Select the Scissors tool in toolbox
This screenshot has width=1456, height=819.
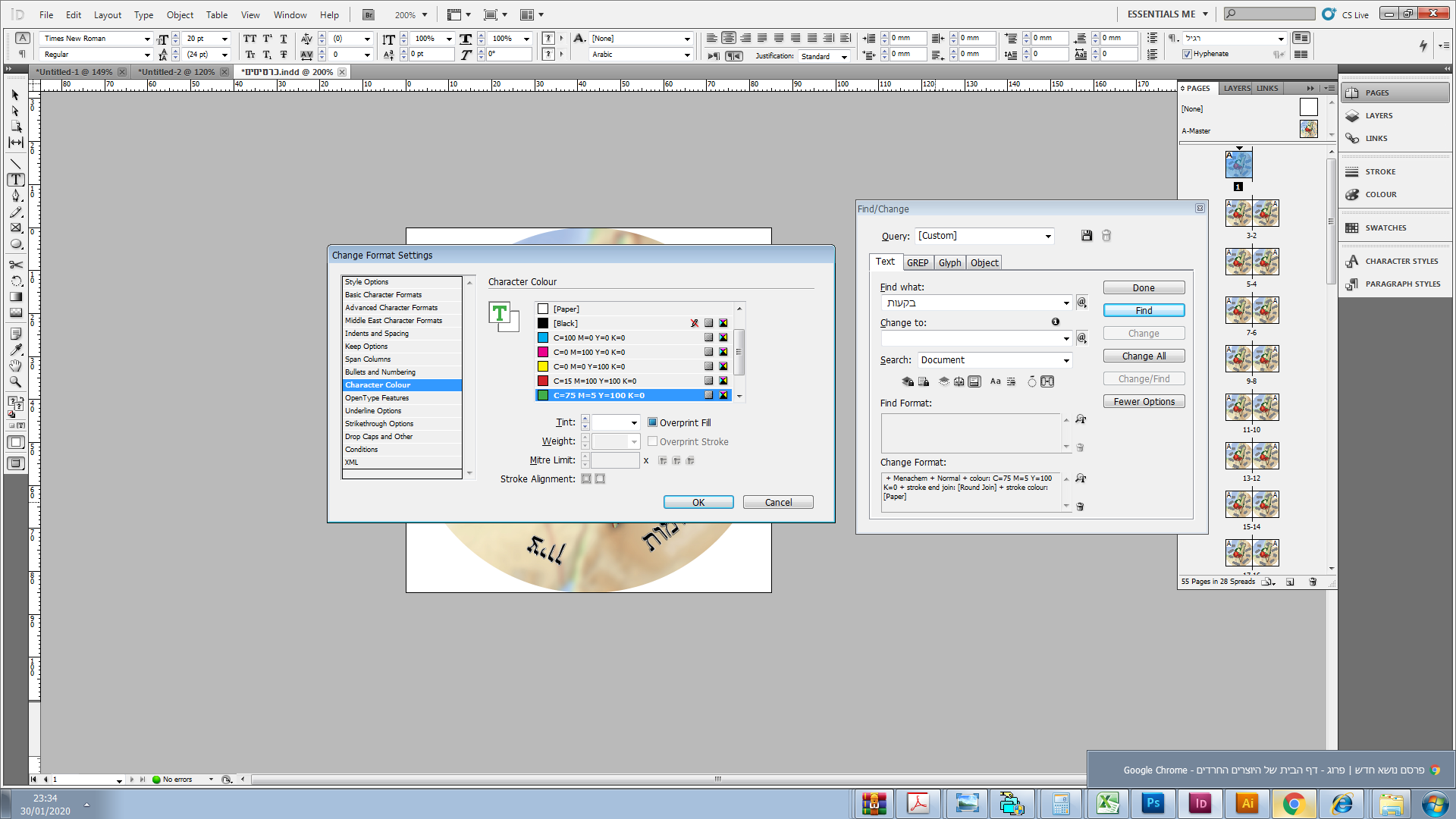(x=15, y=265)
